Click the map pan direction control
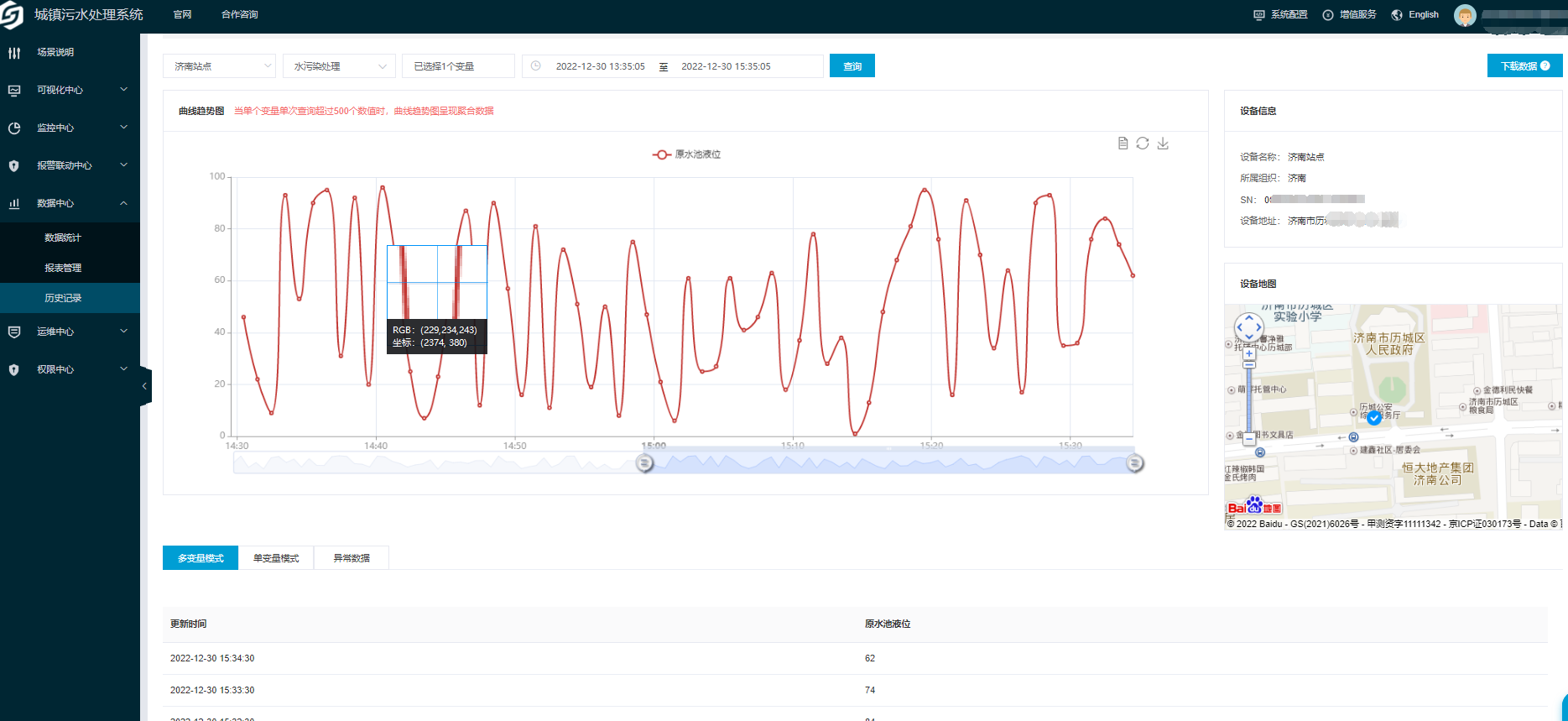This screenshot has width=1568, height=721. (x=1249, y=327)
